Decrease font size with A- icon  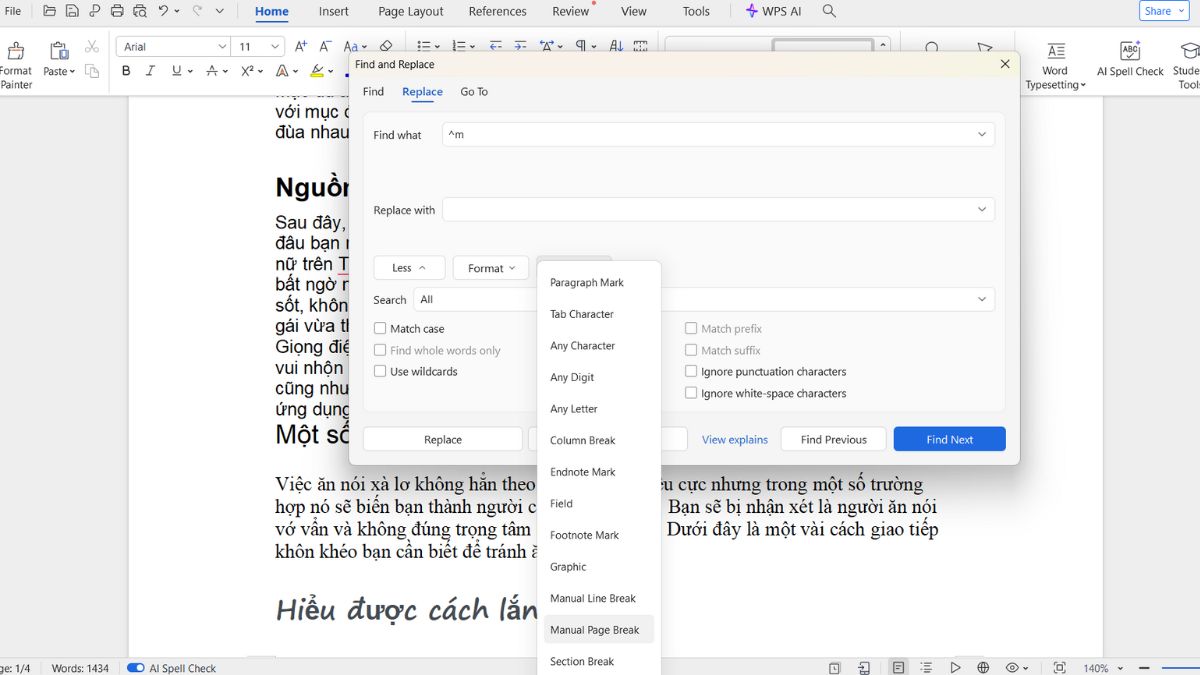(326, 46)
